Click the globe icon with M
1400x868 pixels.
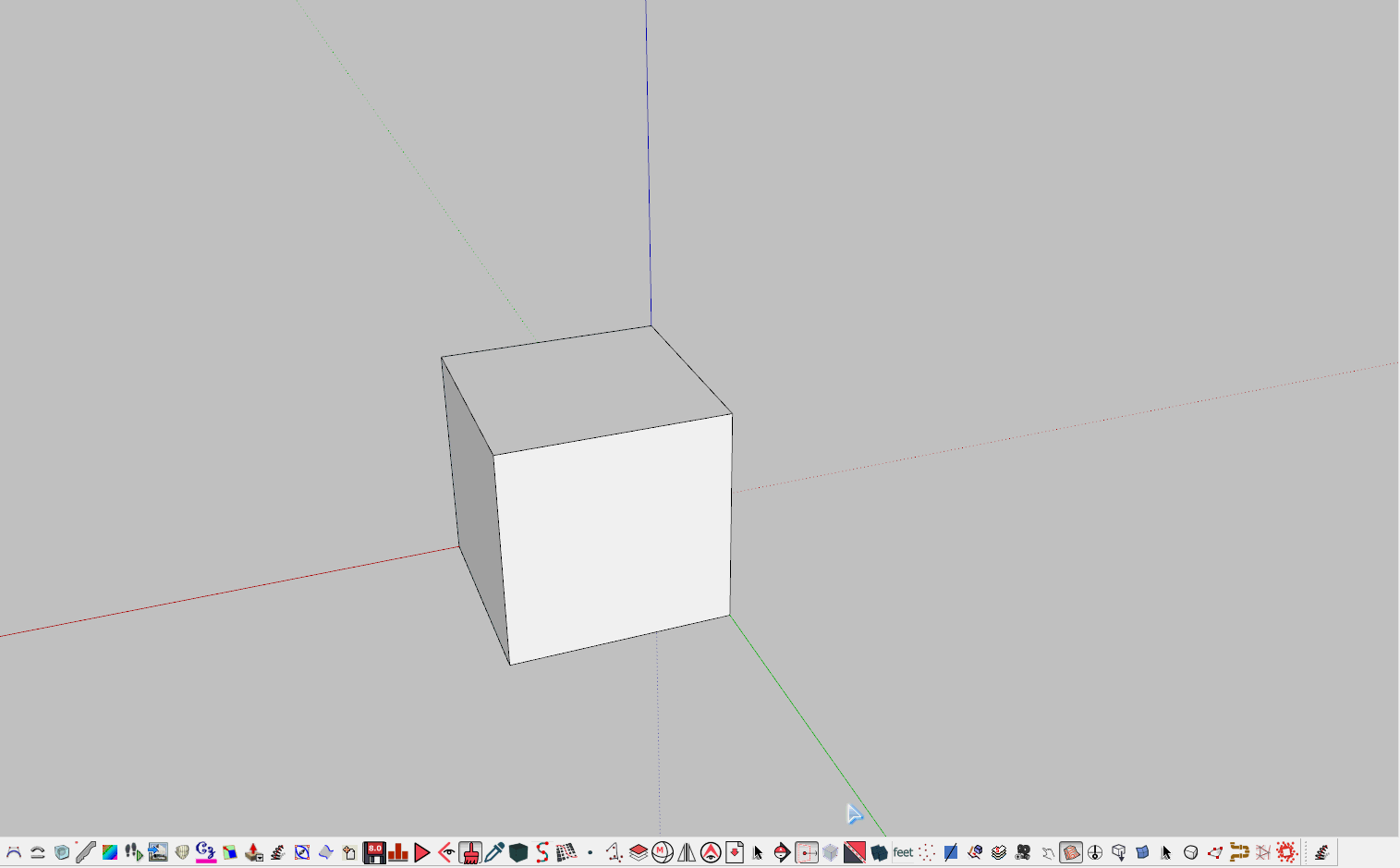tap(663, 852)
